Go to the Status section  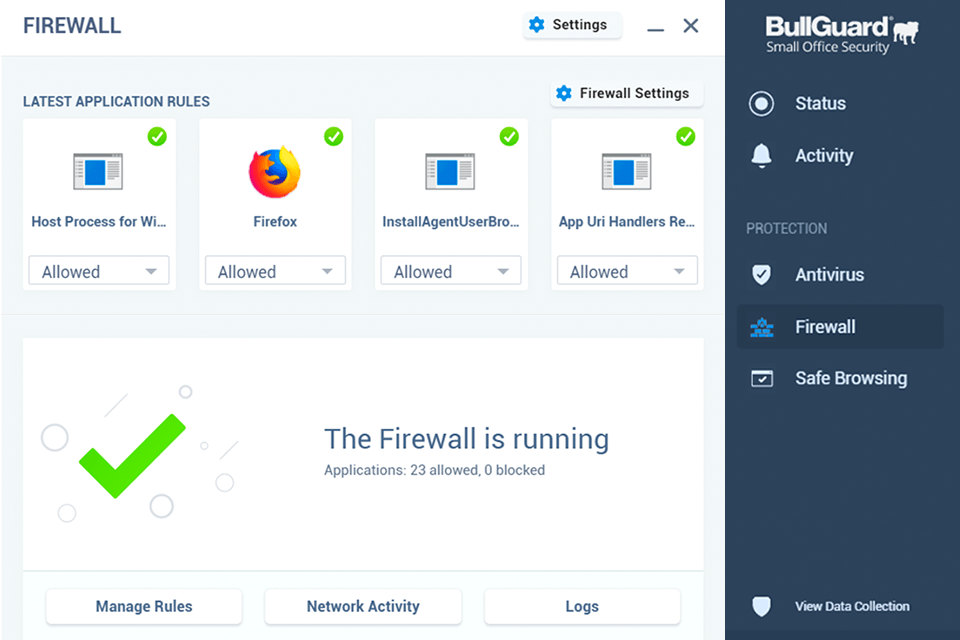click(820, 103)
